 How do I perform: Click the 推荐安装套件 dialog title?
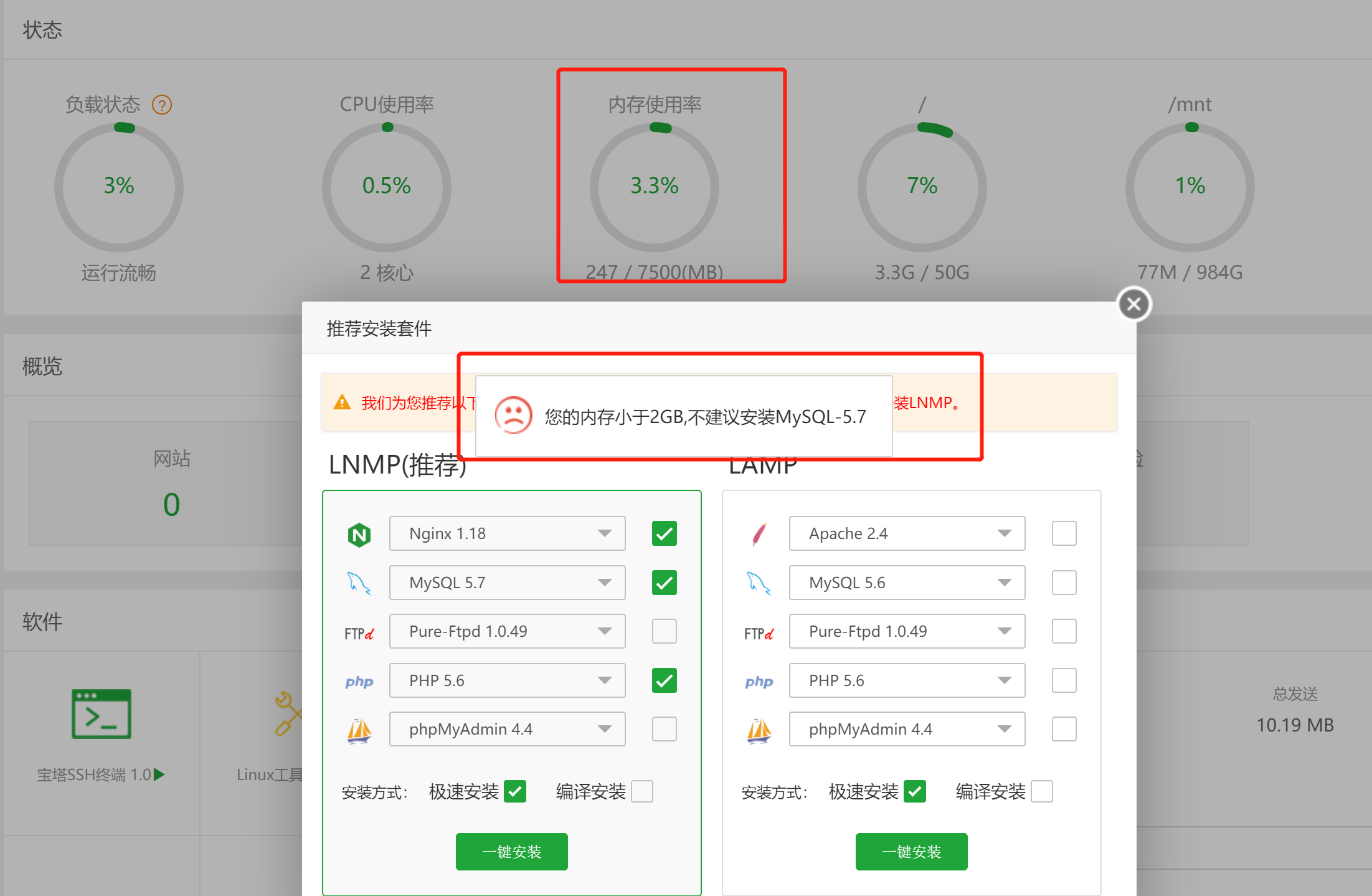(379, 328)
